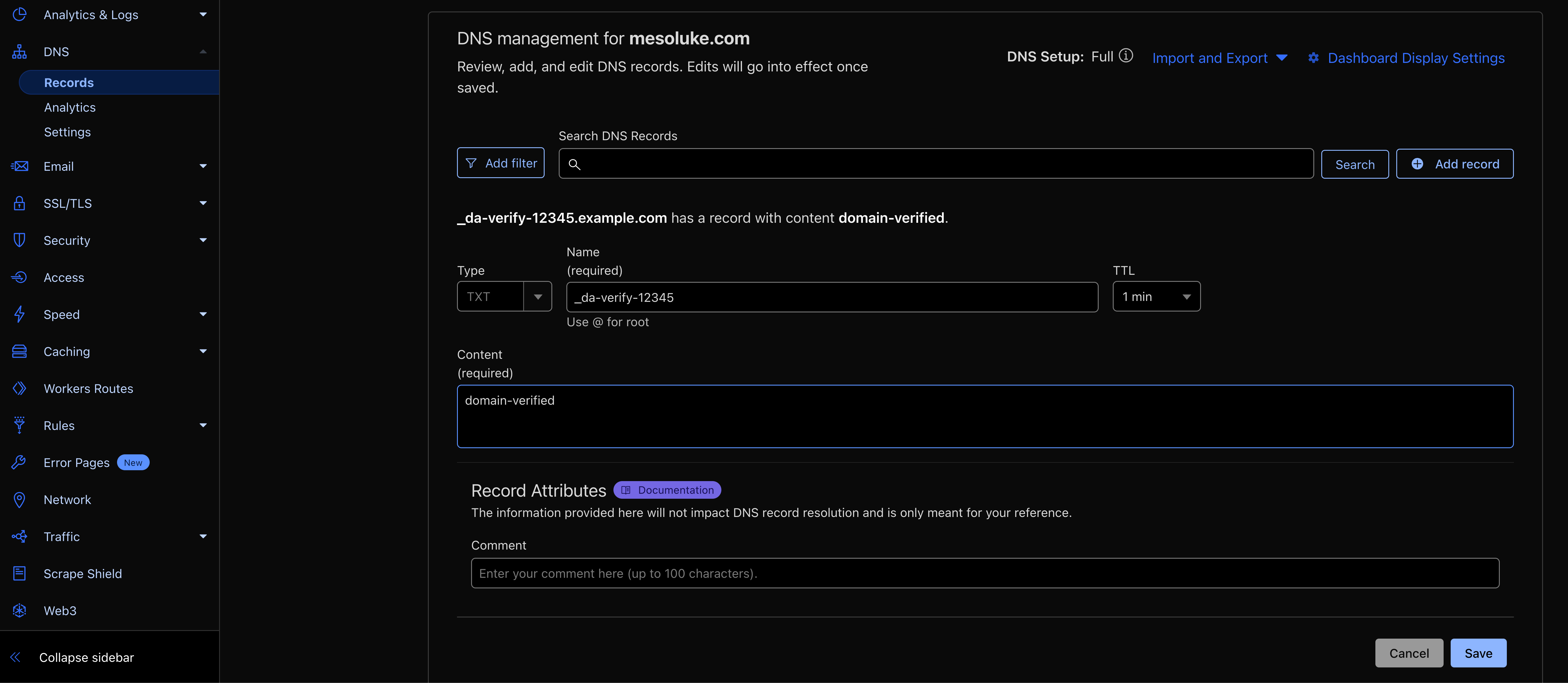
Task: Expand the Import and Export menu
Action: (1219, 58)
